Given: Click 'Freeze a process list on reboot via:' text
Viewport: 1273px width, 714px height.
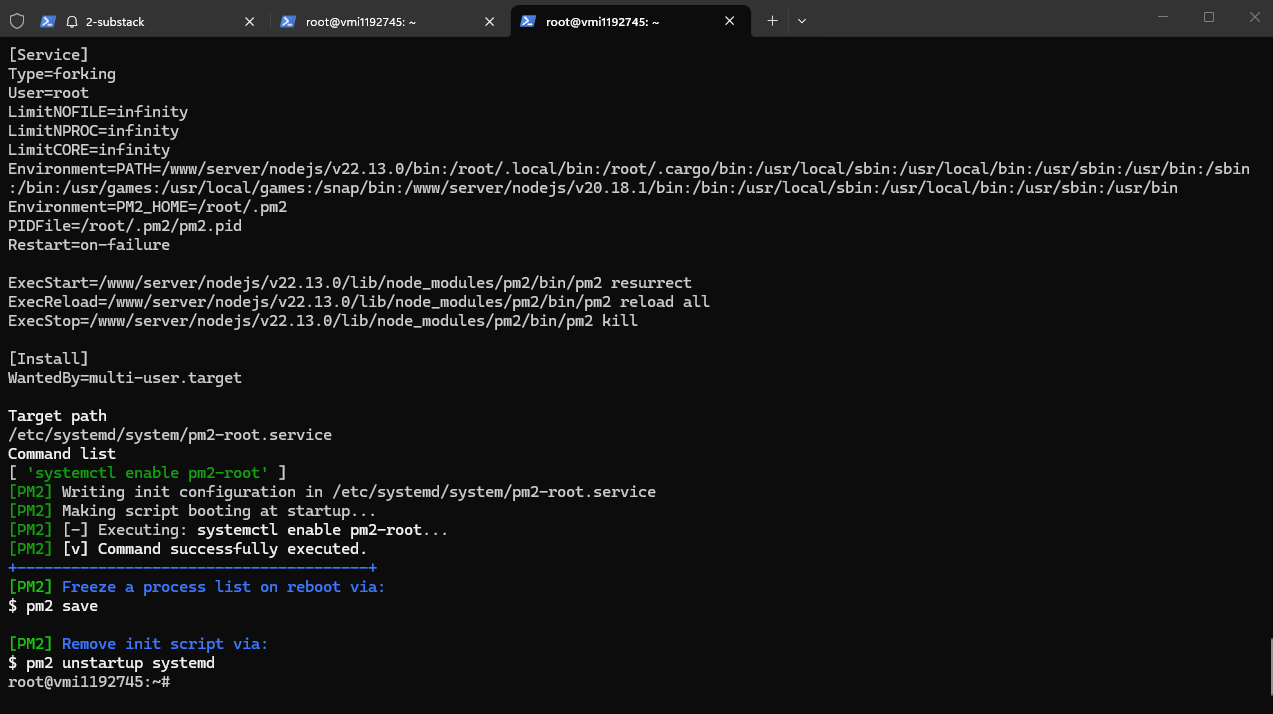Looking at the screenshot, I should click(x=223, y=587).
